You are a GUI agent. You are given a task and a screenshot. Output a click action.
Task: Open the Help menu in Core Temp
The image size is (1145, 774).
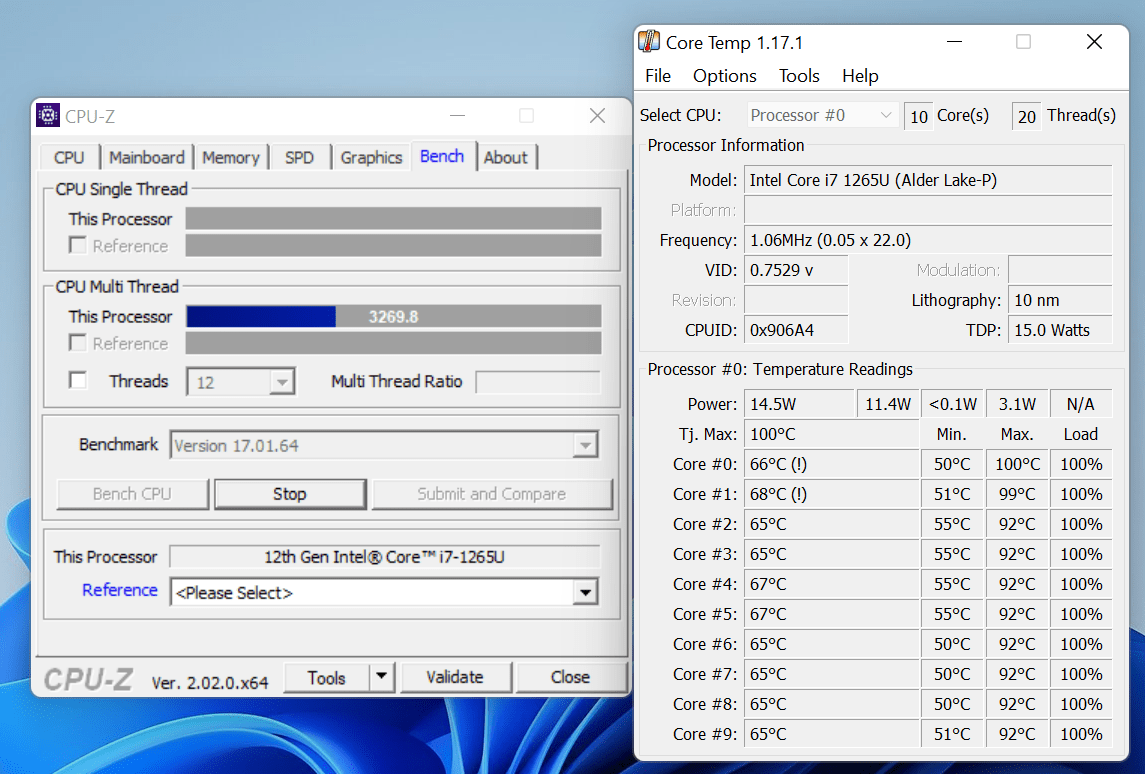click(x=860, y=76)
